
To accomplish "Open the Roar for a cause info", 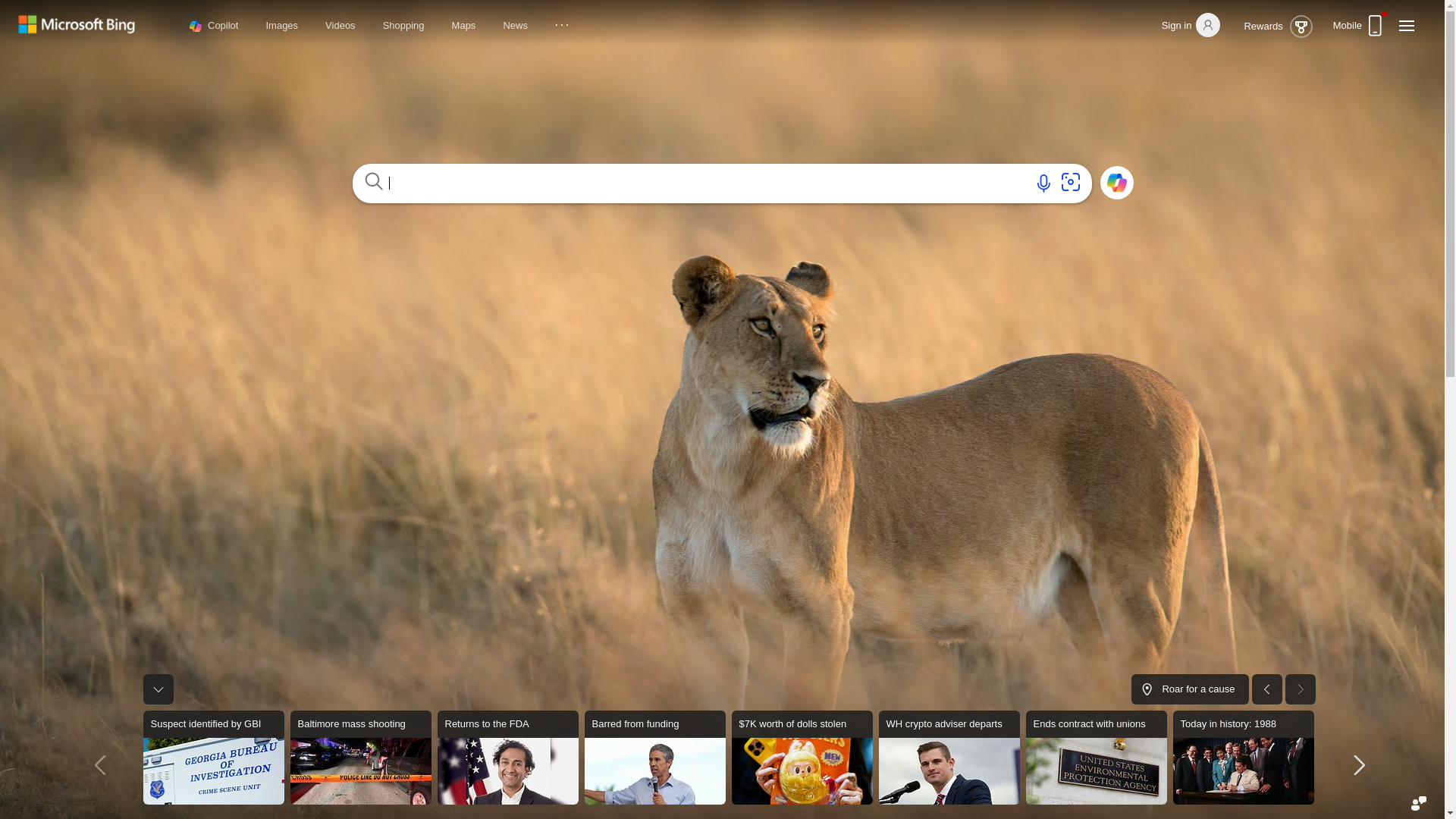I will coord(1190,689).
